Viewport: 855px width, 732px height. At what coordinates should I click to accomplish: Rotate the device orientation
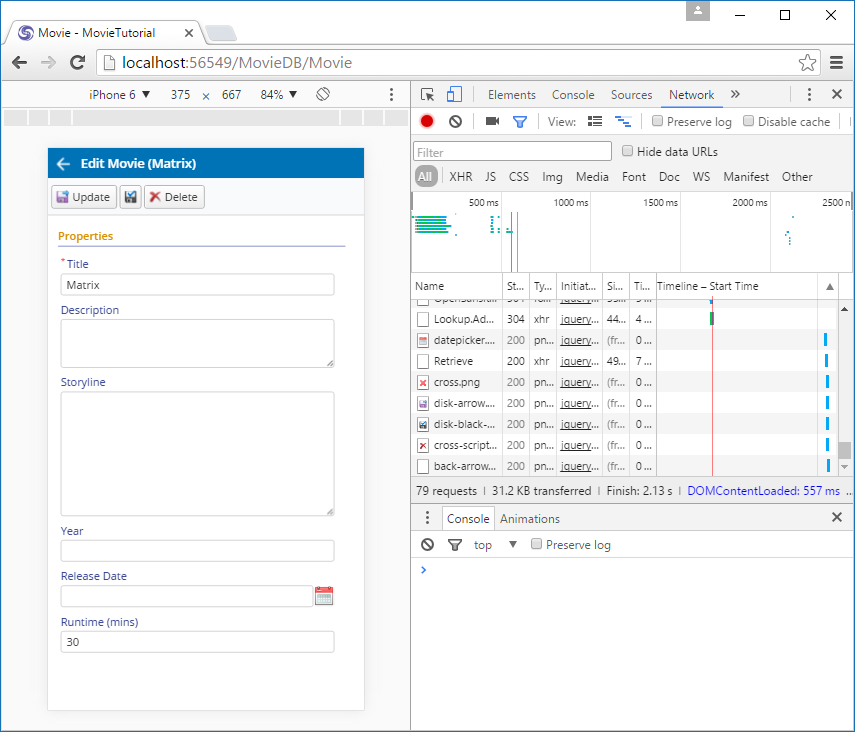(323, 95)
